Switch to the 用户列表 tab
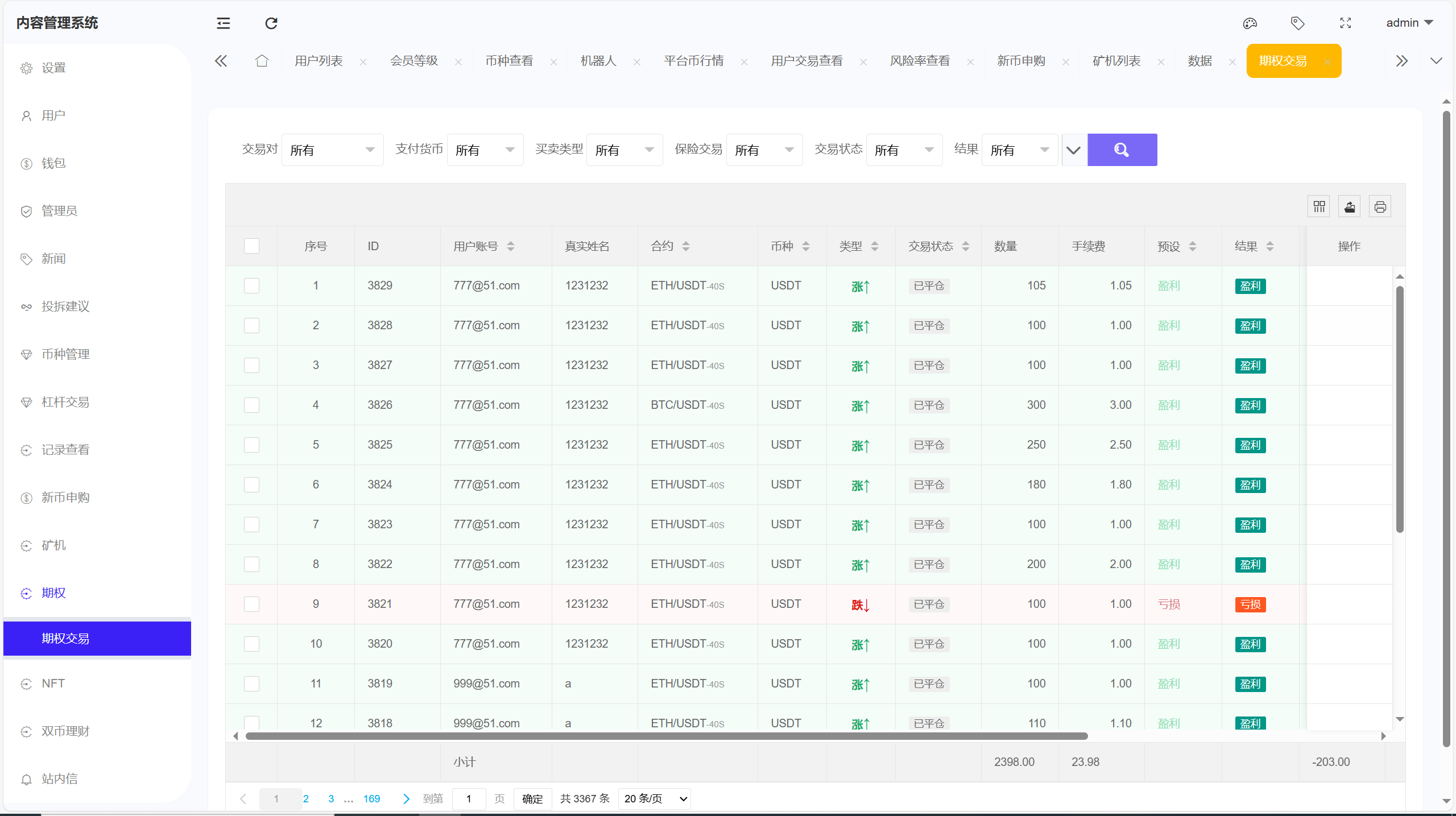The image size is (1456, 816). [x=318, y=61]
